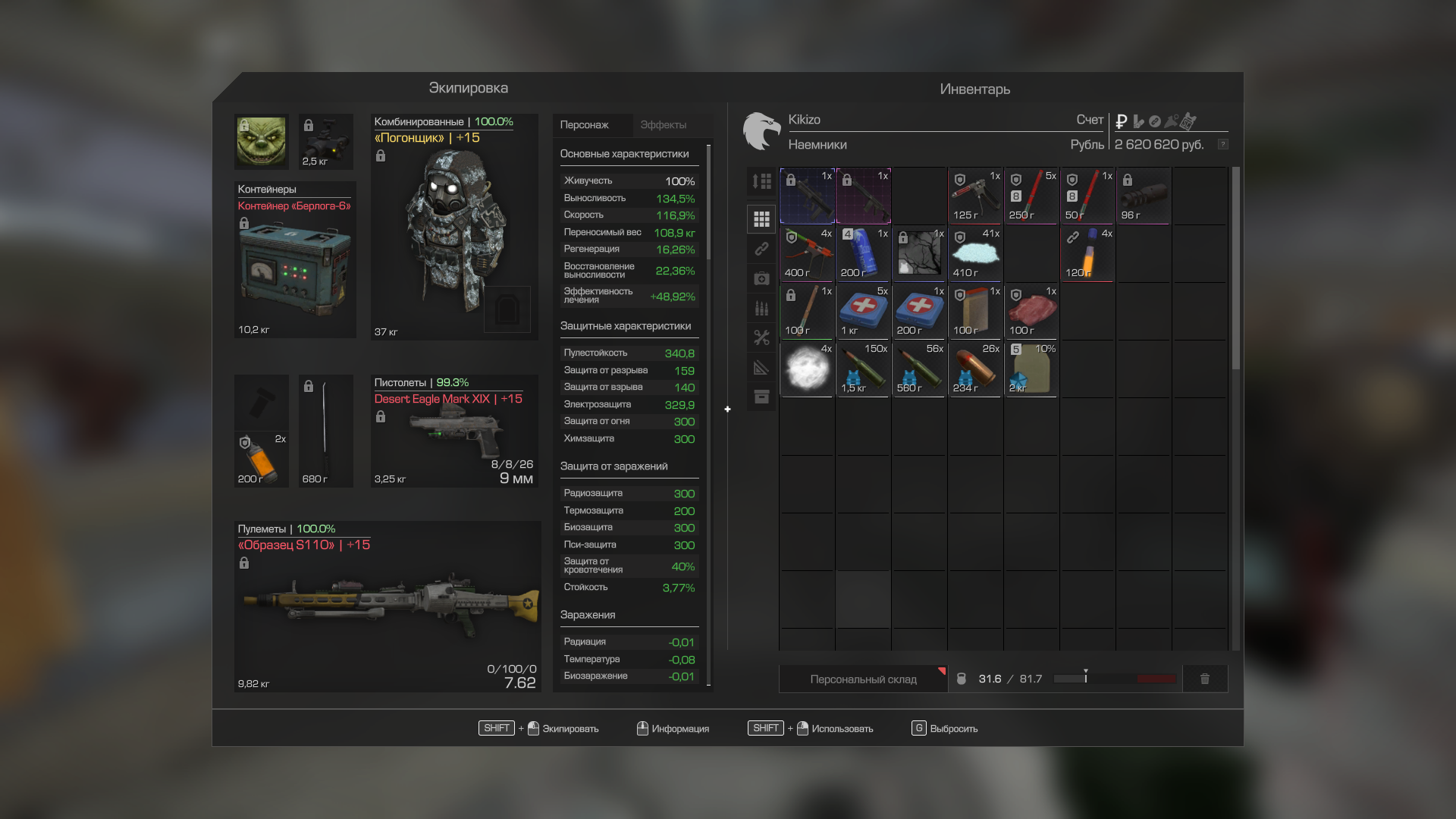Image resolution: width=1456 pixels, height=819 pixels.
Task: Toggle lock on Desert Eagle Mark XIX
Action: pyautogui.click(x=381, y=416)
